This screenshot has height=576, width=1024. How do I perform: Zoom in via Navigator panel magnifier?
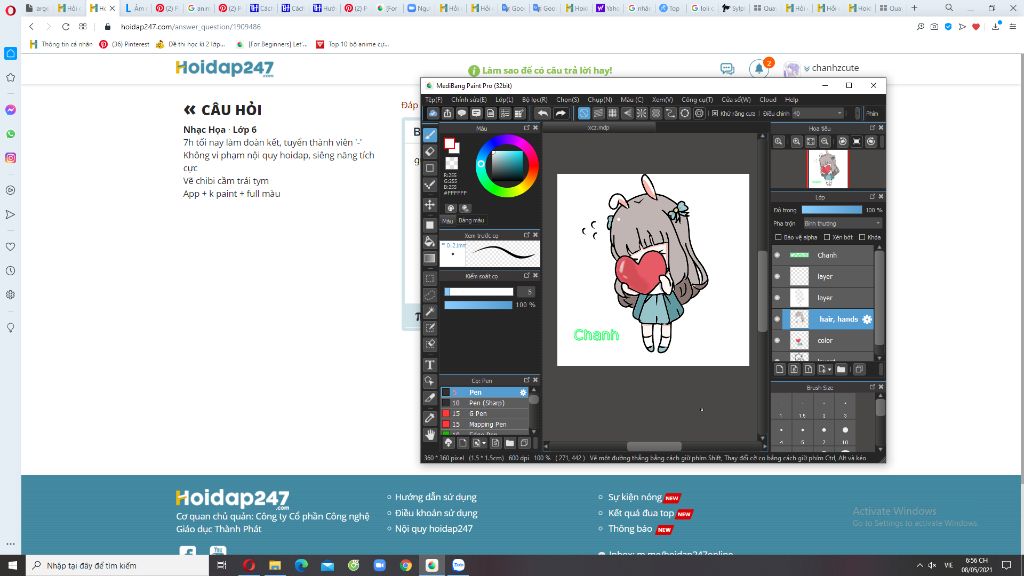click(x=796, y=141)
